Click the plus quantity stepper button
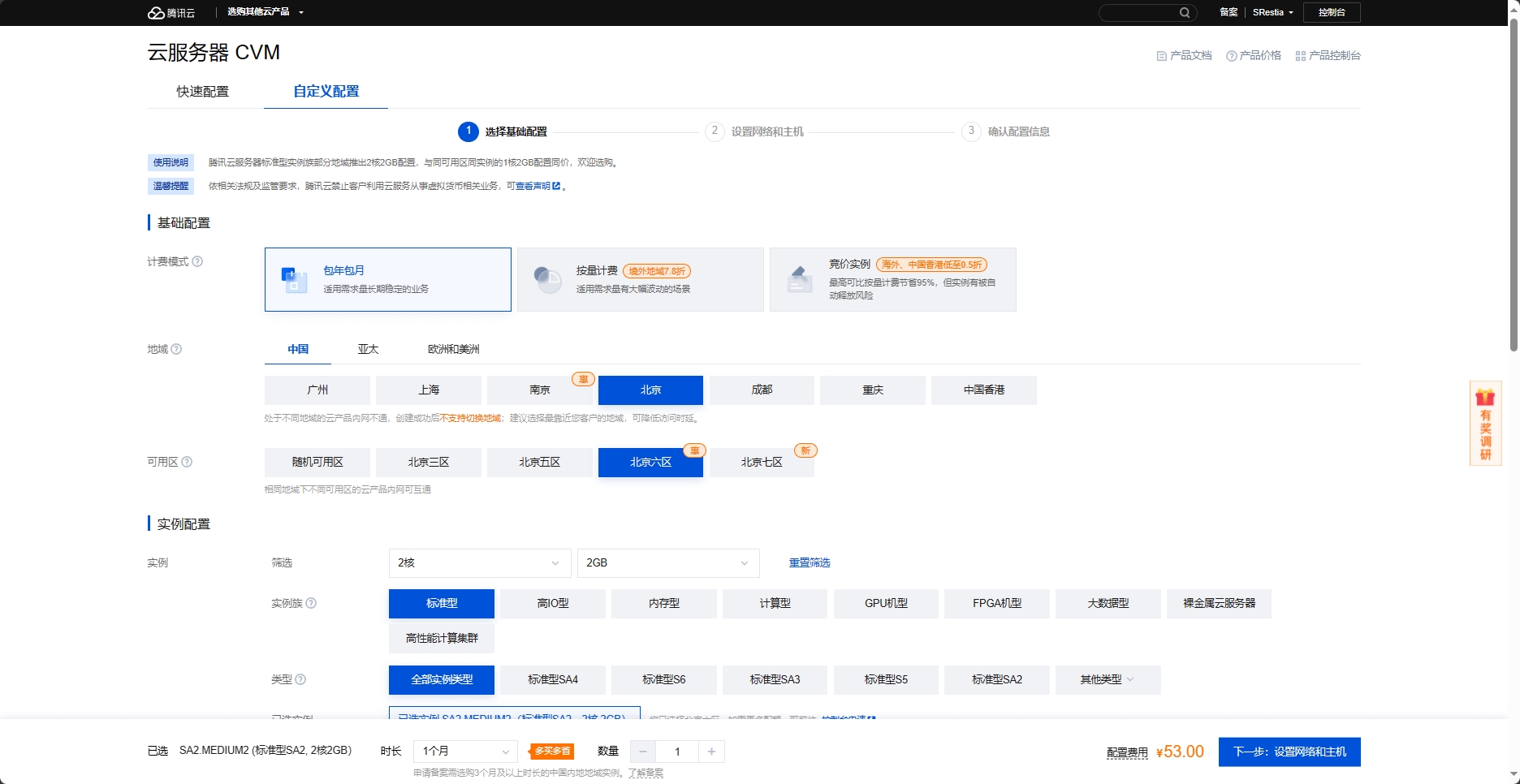Screen dimensions: 1520x784 click(711, 752)
